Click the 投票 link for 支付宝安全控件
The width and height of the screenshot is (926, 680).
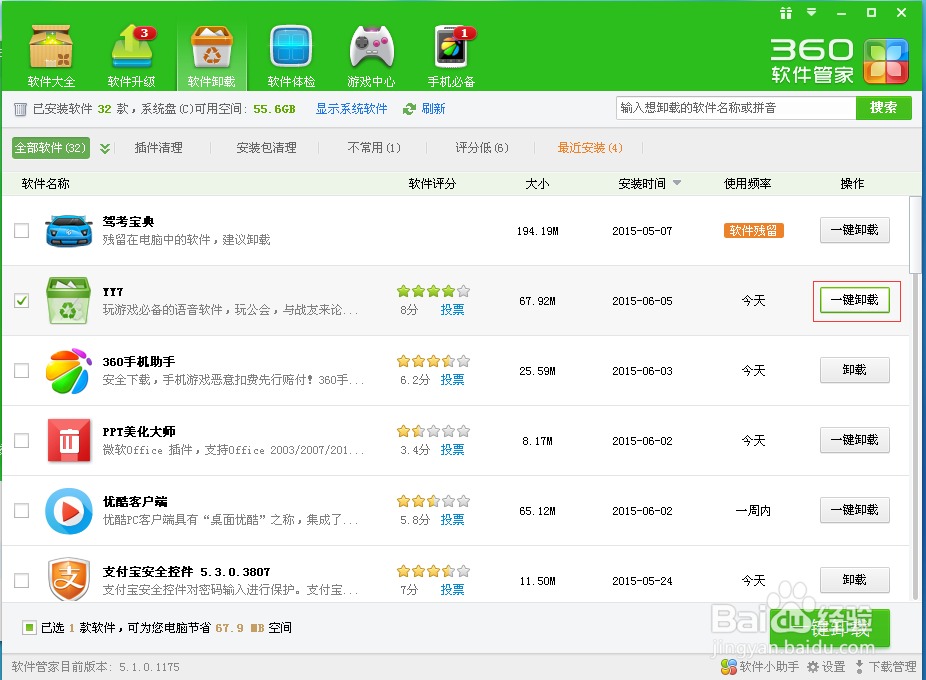coord(452,590)
